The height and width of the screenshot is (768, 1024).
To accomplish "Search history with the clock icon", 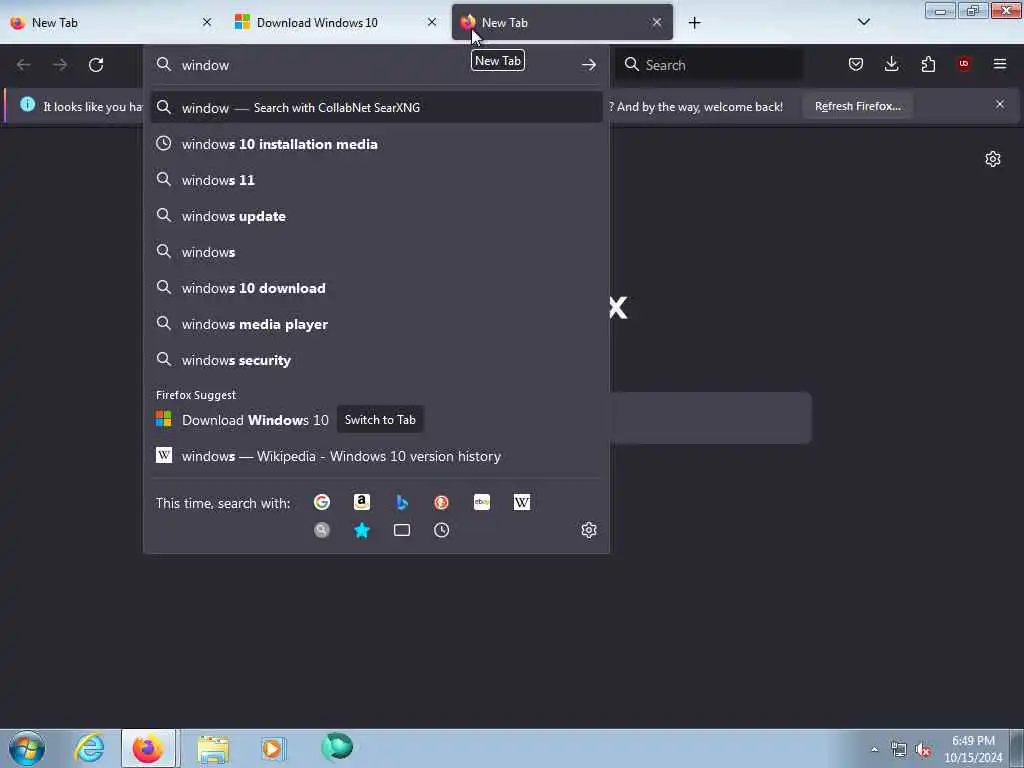I will (441, 530).
